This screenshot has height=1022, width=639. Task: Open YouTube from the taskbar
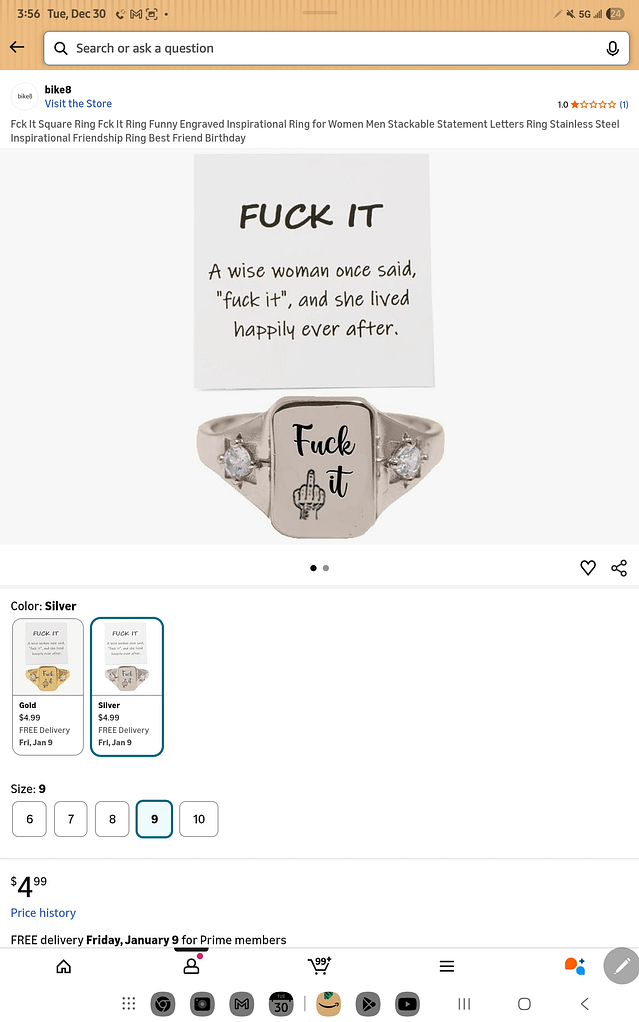[x=408, y=1004]
